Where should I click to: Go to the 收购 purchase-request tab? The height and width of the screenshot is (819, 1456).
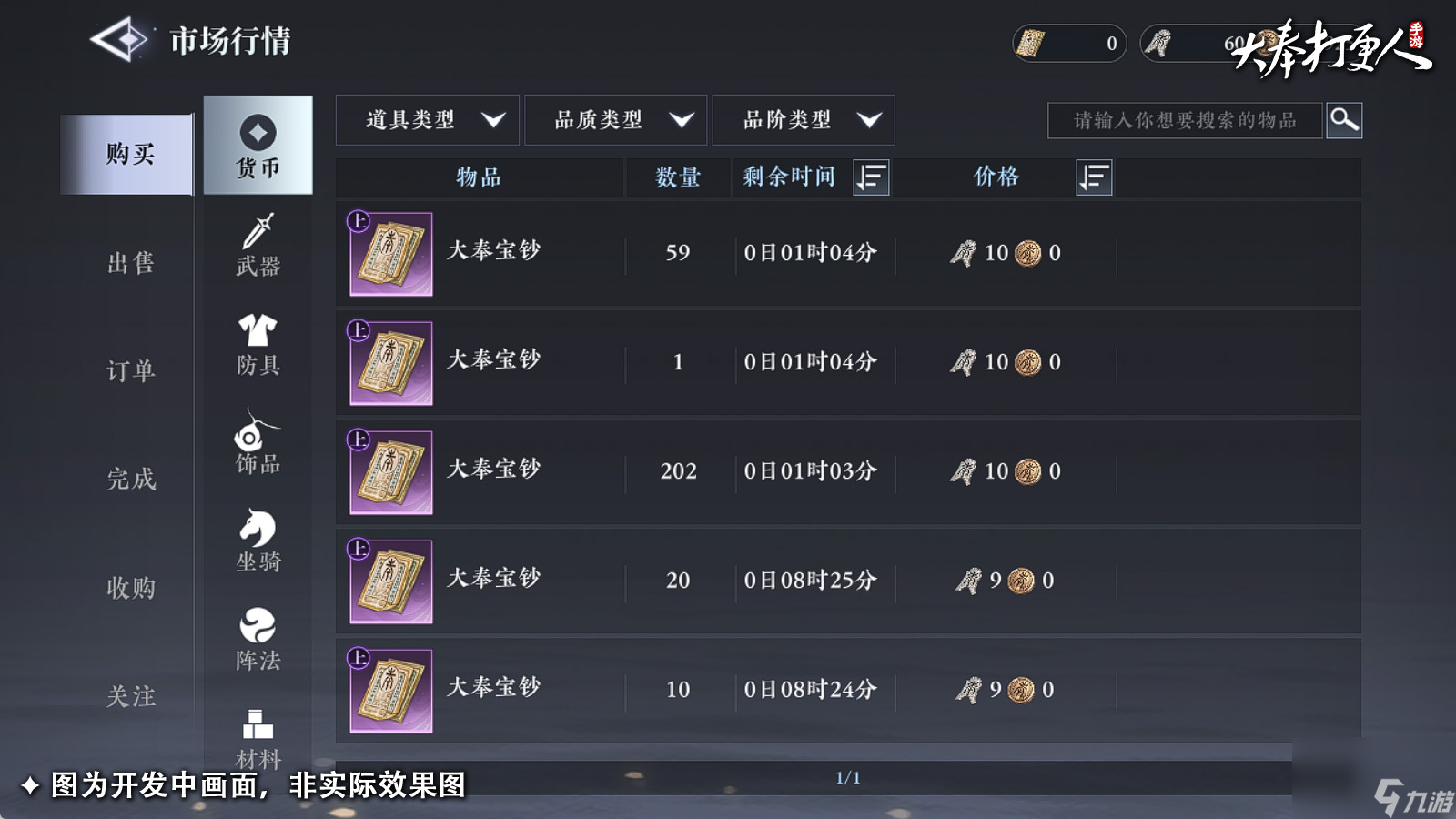point(130,588)
